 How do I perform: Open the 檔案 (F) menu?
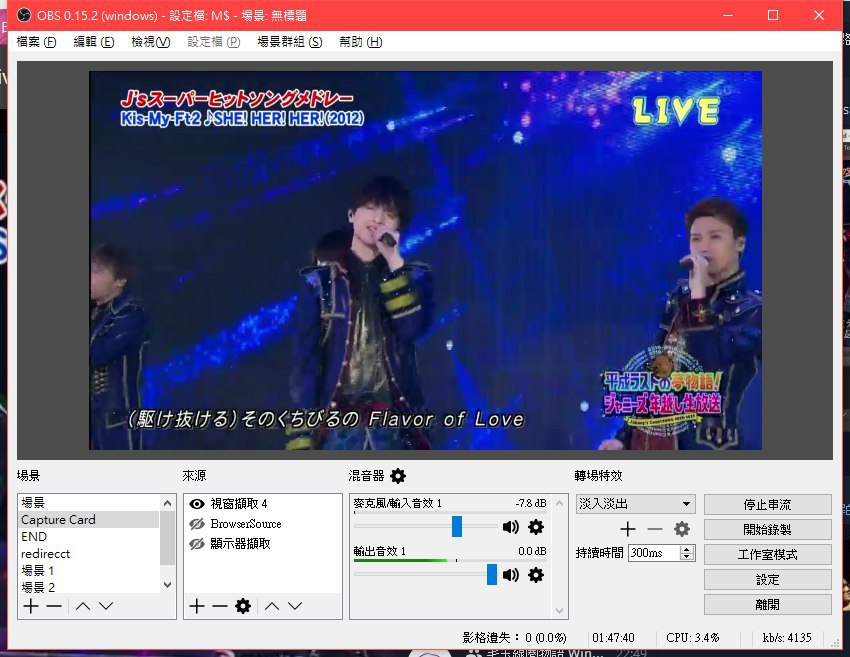[x=36, y=42]
